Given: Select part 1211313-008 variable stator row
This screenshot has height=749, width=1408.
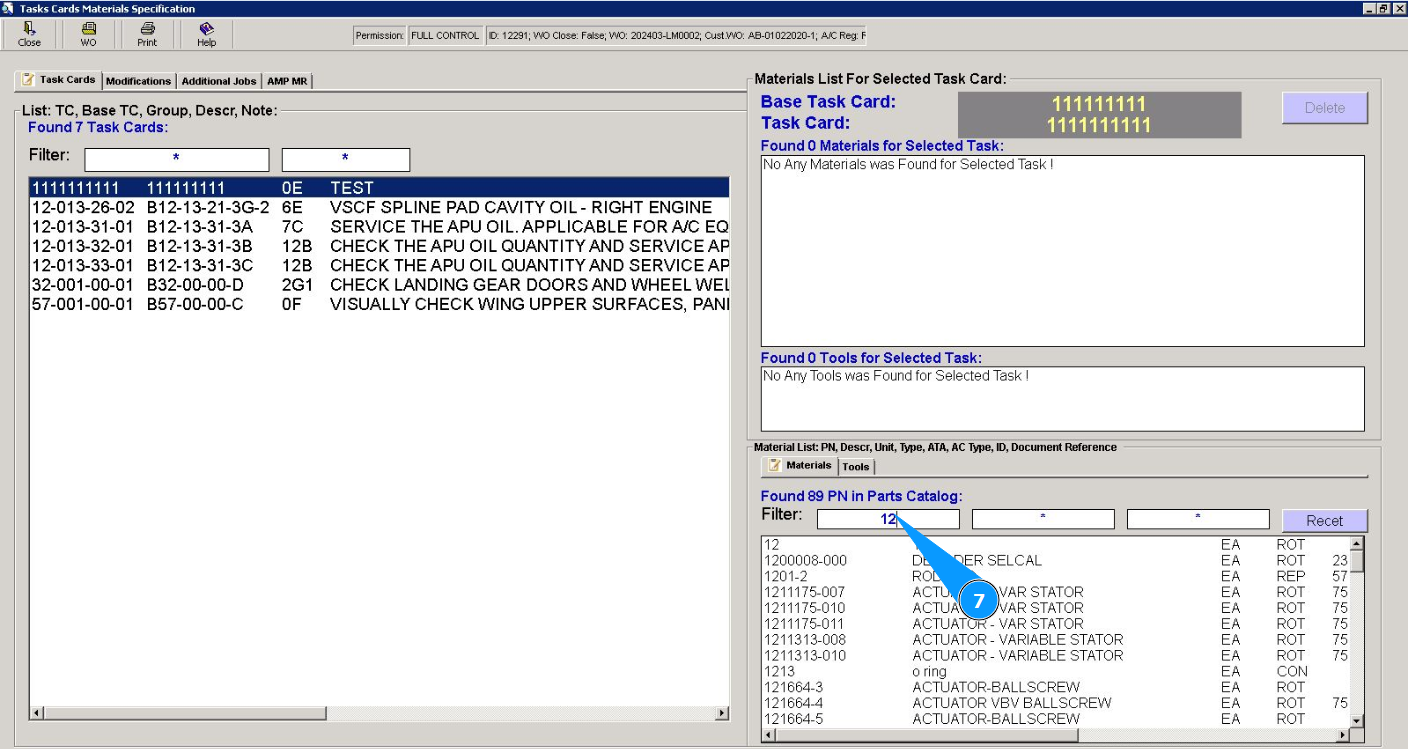Looking at the screenshot, I should tap(1055, 640).
